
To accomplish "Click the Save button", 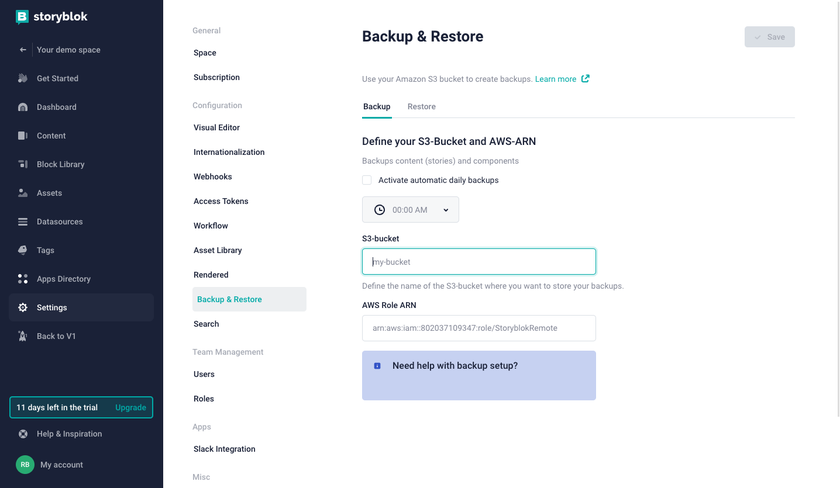I will click(x=769, y=37).
